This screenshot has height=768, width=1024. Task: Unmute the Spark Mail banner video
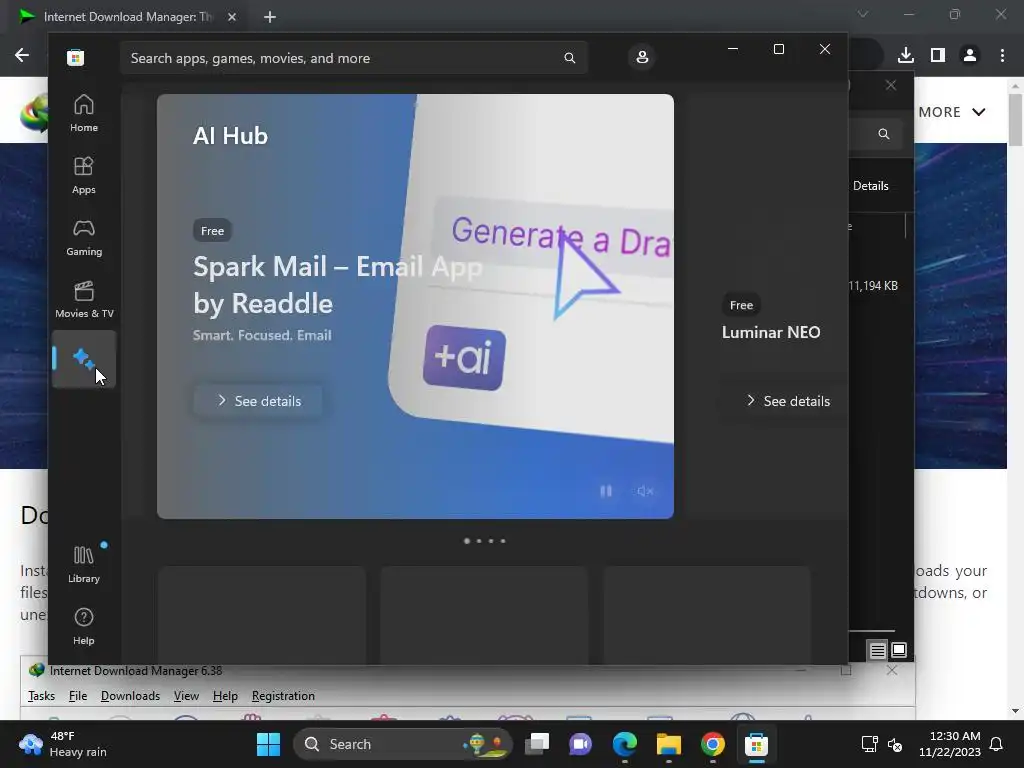(x=645, y=490)
